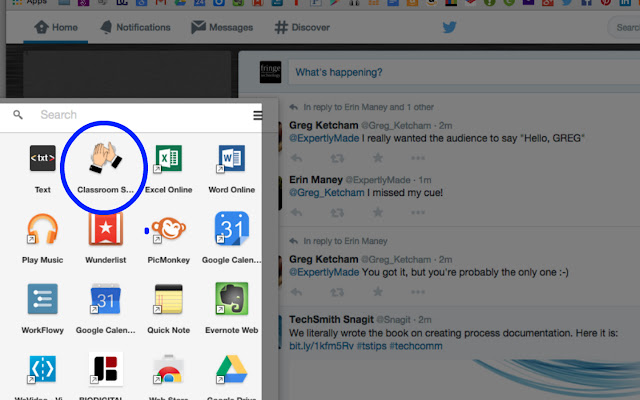The height and width of the screenshot is (400, 640).
Task: Open the bit.ly/1kfm5Rv link
Action: tap(321, 346)
